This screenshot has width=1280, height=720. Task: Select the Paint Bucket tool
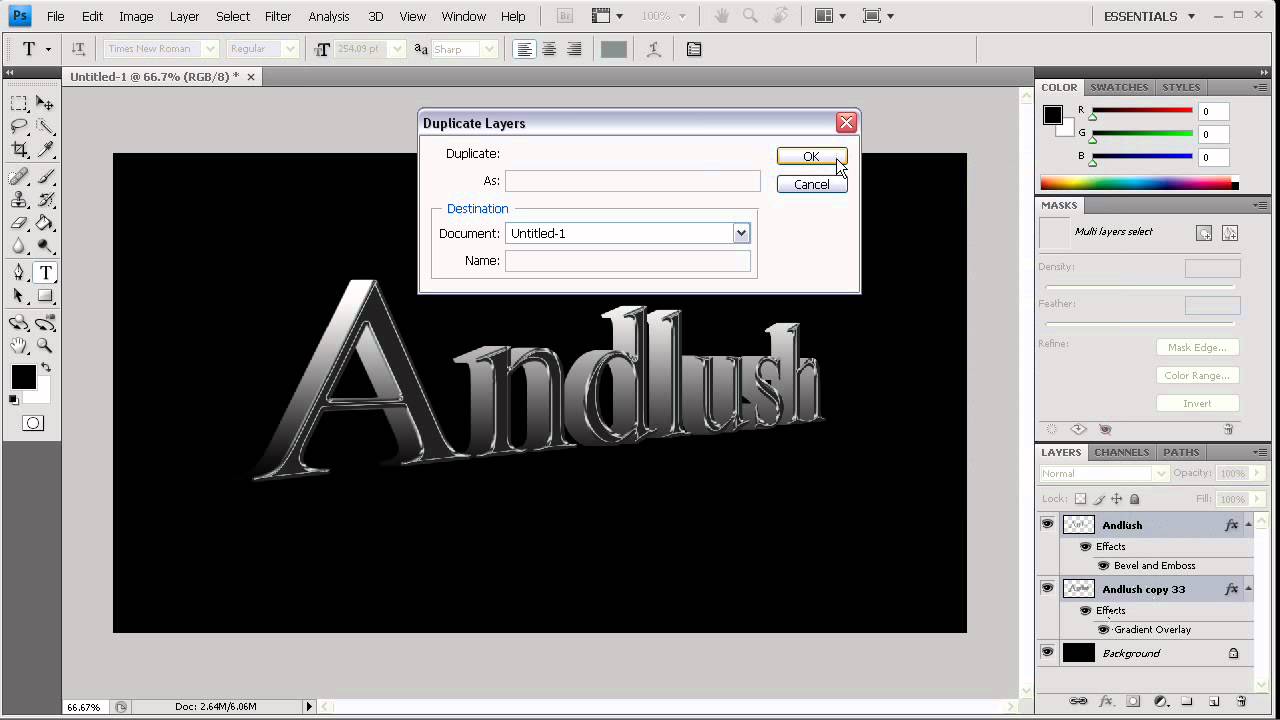coord(45,223)
